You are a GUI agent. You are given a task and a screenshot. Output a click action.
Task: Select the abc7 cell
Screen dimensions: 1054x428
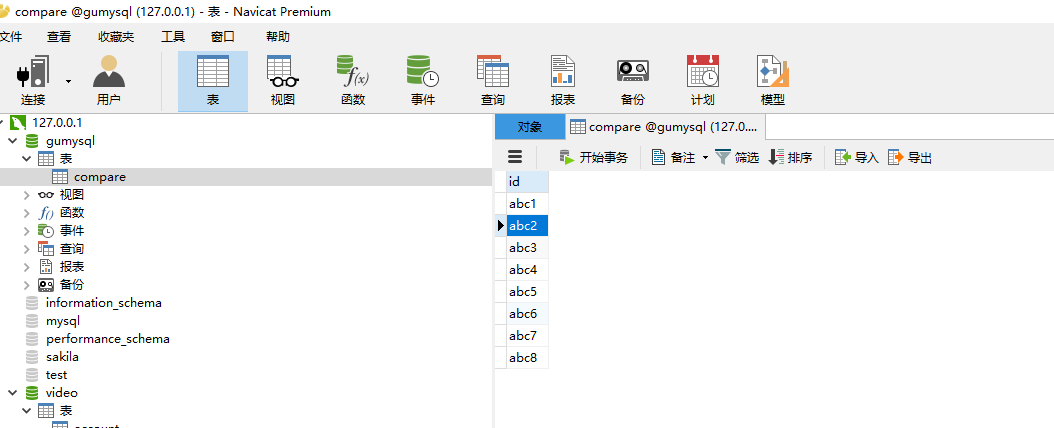click(x=528, y=335)
